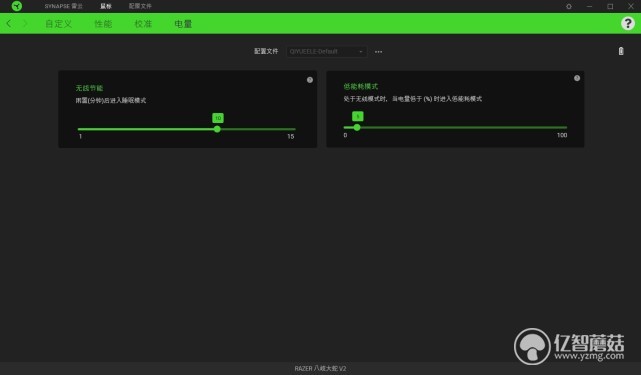Click the 配置文件 label beside dropdown

click(266, 51)
